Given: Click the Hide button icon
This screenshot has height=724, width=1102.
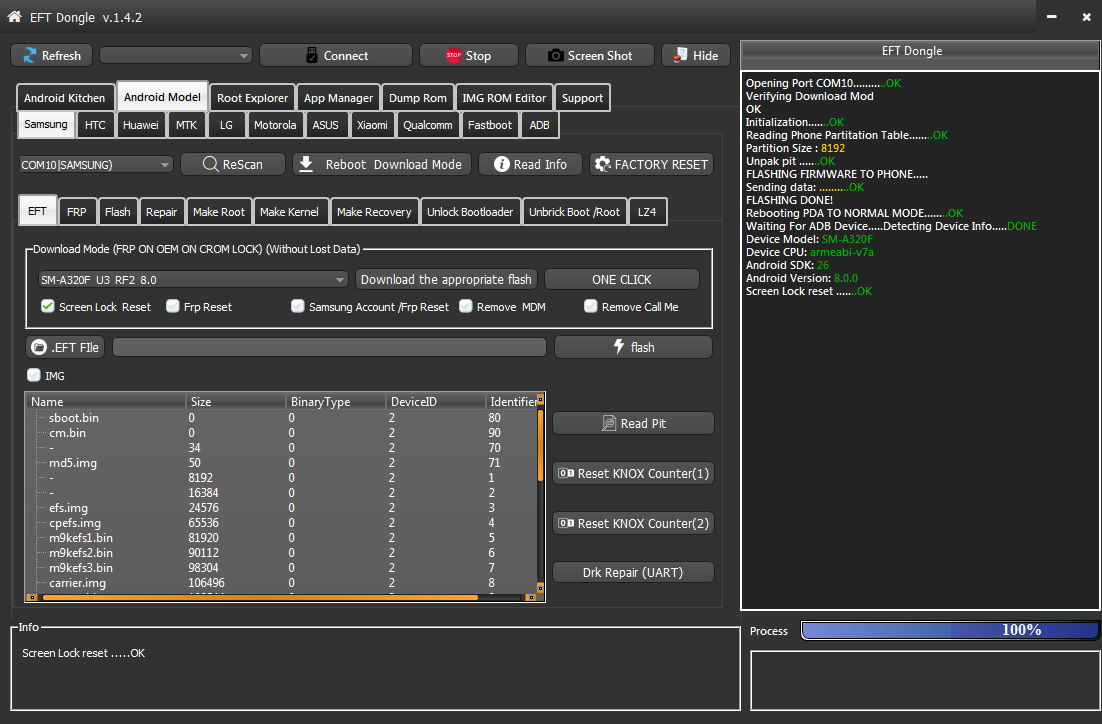Looking at the screenshot, I should [680, 55].
